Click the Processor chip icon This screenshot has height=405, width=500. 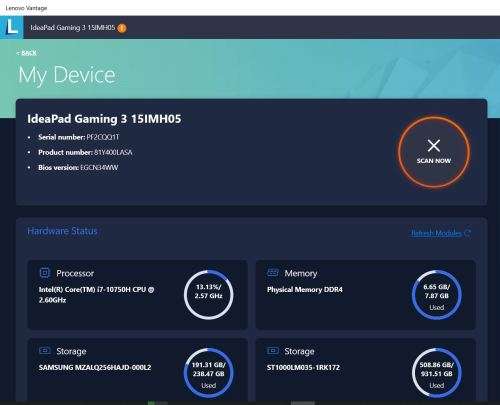click(45, 273)
